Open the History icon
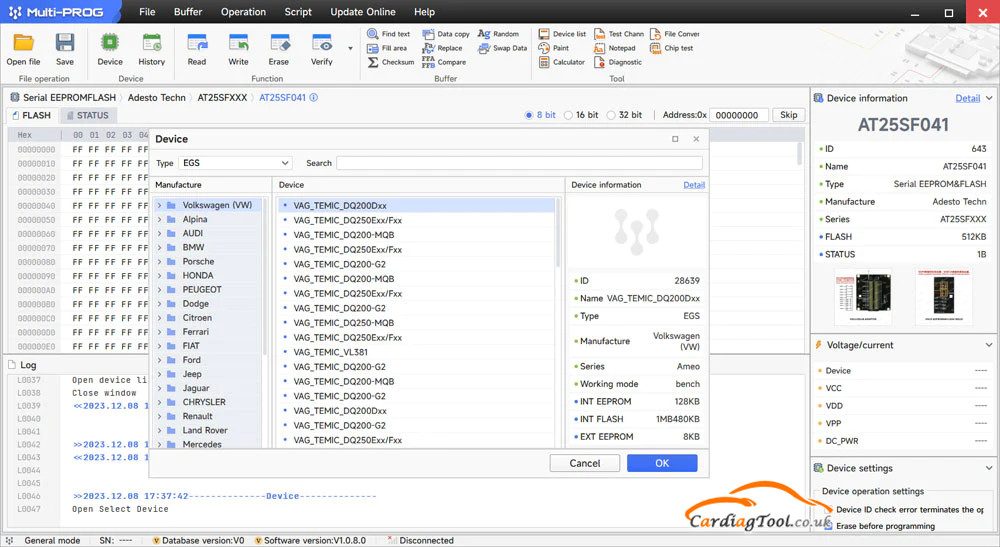The image size is (1000, 547). (x=152, y=43)
